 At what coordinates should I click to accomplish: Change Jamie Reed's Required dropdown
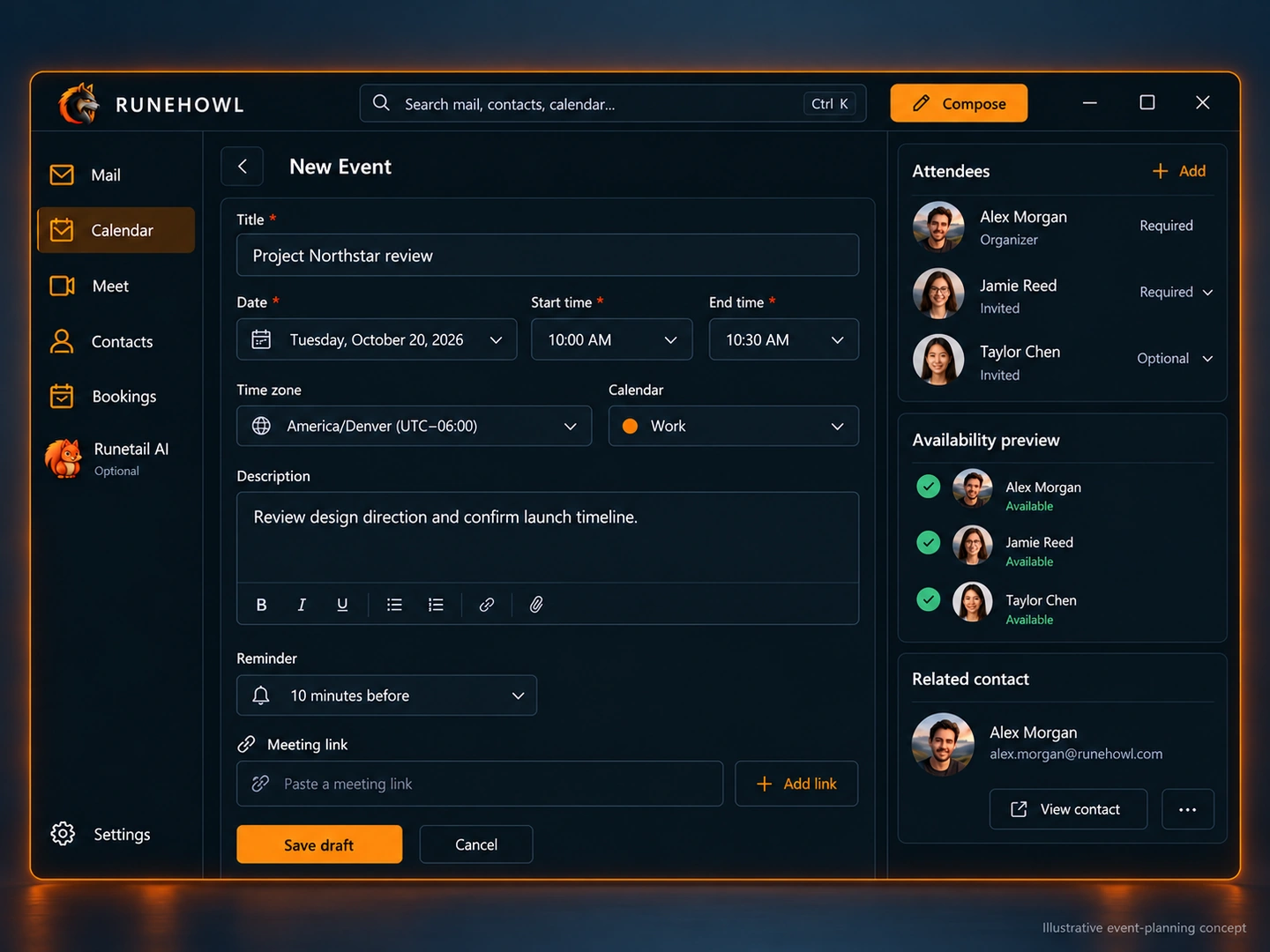1177,292
